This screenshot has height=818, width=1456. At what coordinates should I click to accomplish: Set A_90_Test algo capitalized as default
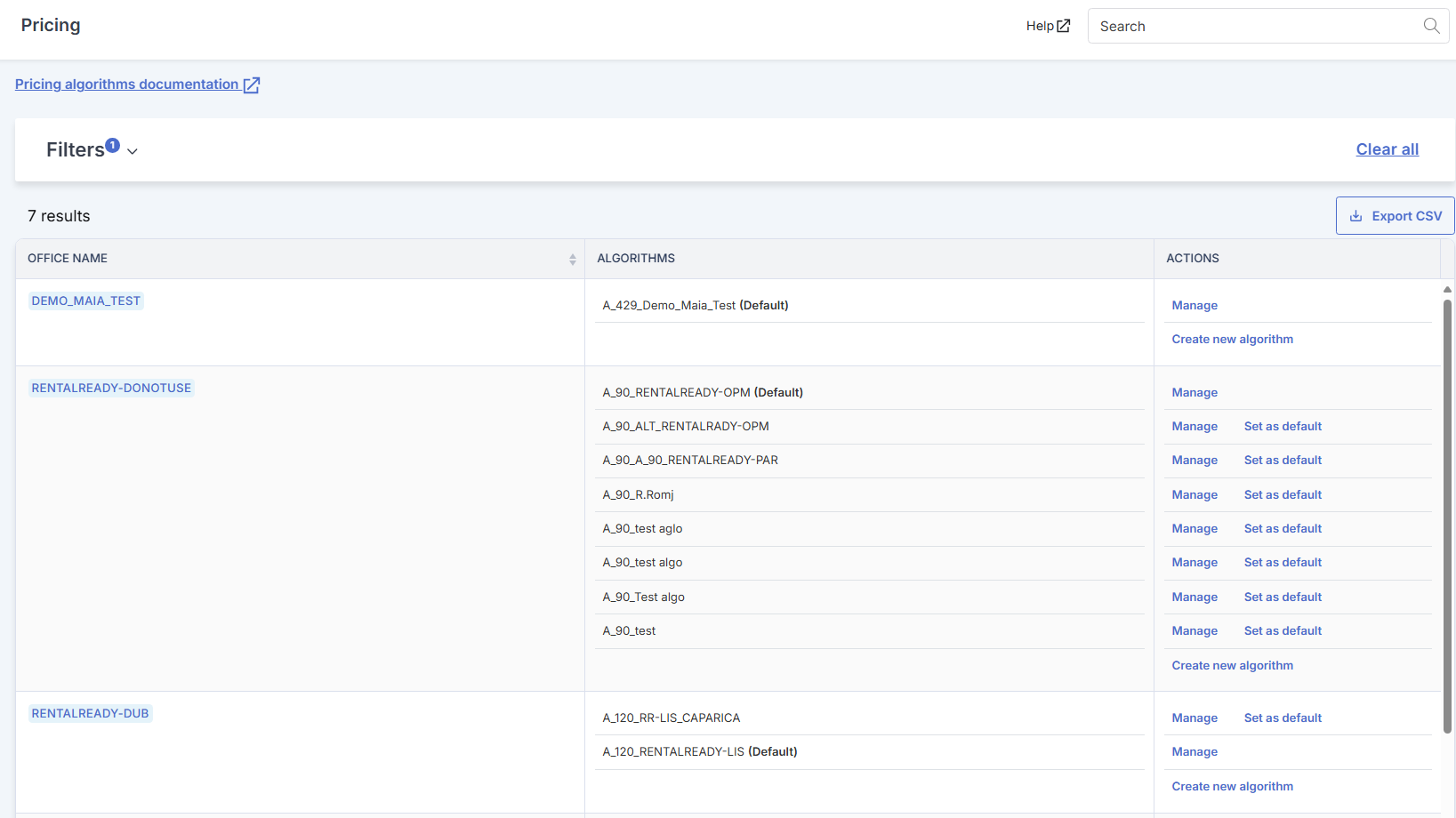coord(1283,597)
